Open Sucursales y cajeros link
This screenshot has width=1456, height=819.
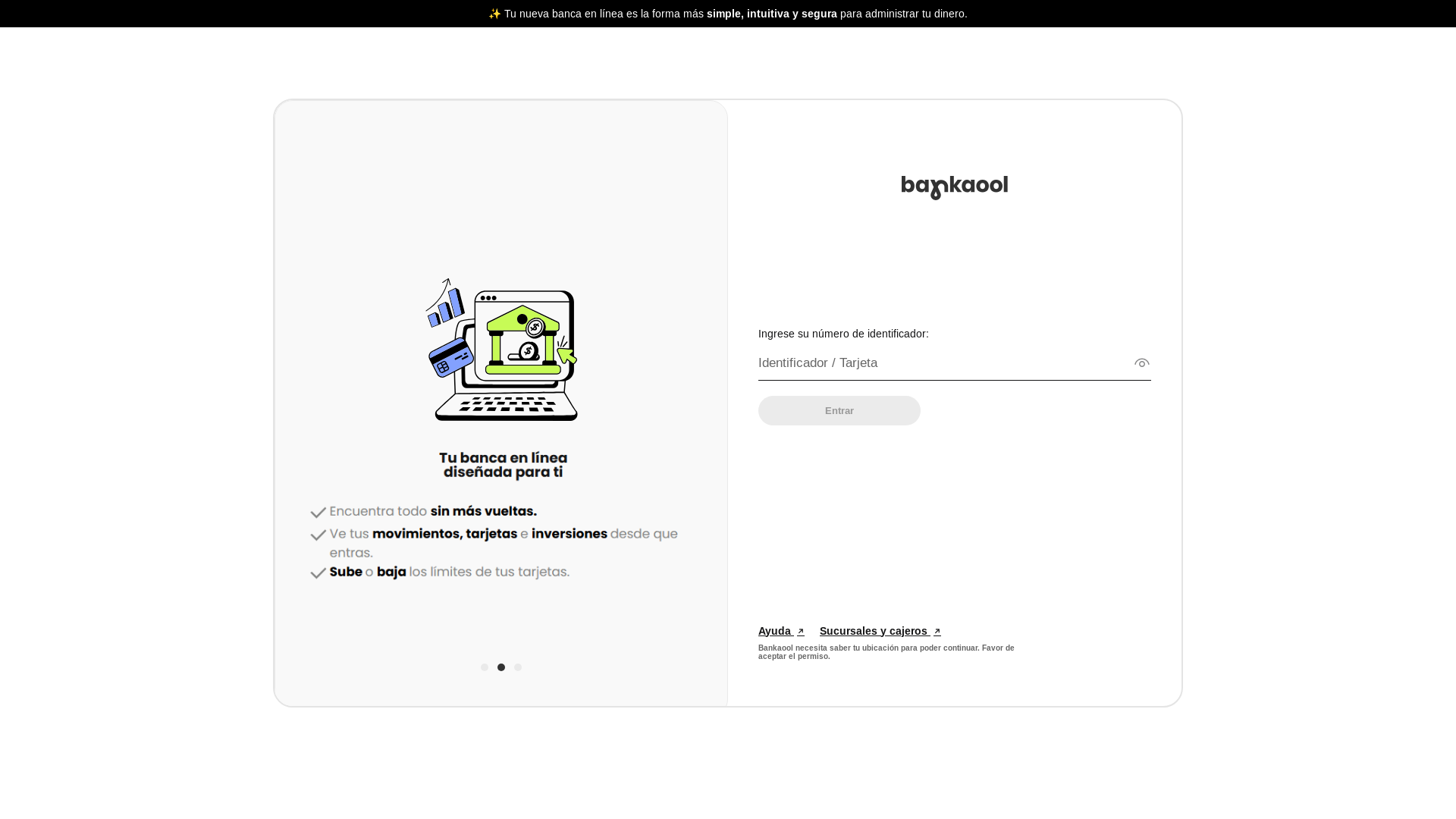click(x=880, y=631)
